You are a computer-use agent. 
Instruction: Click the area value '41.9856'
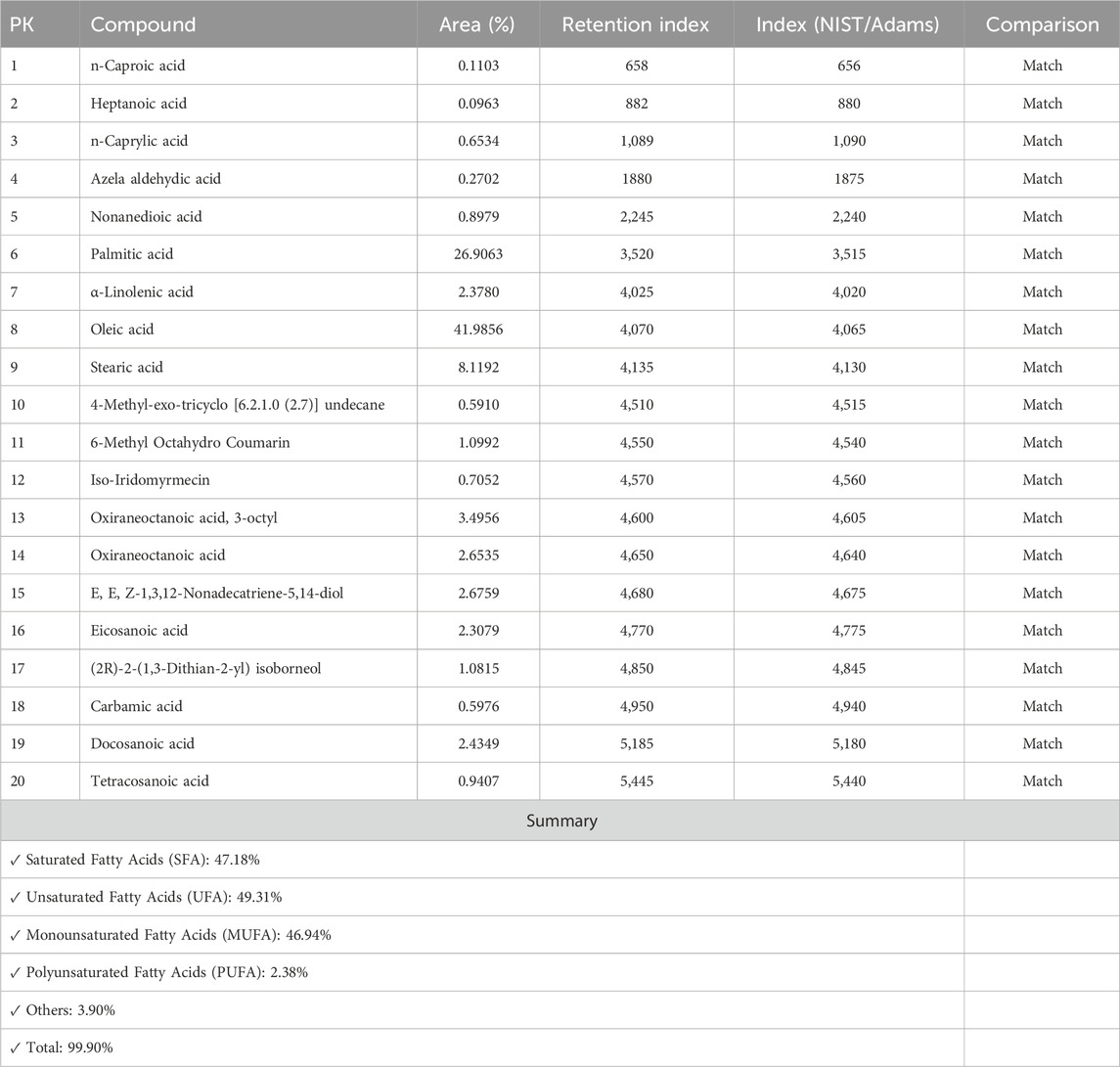point(478,330)
